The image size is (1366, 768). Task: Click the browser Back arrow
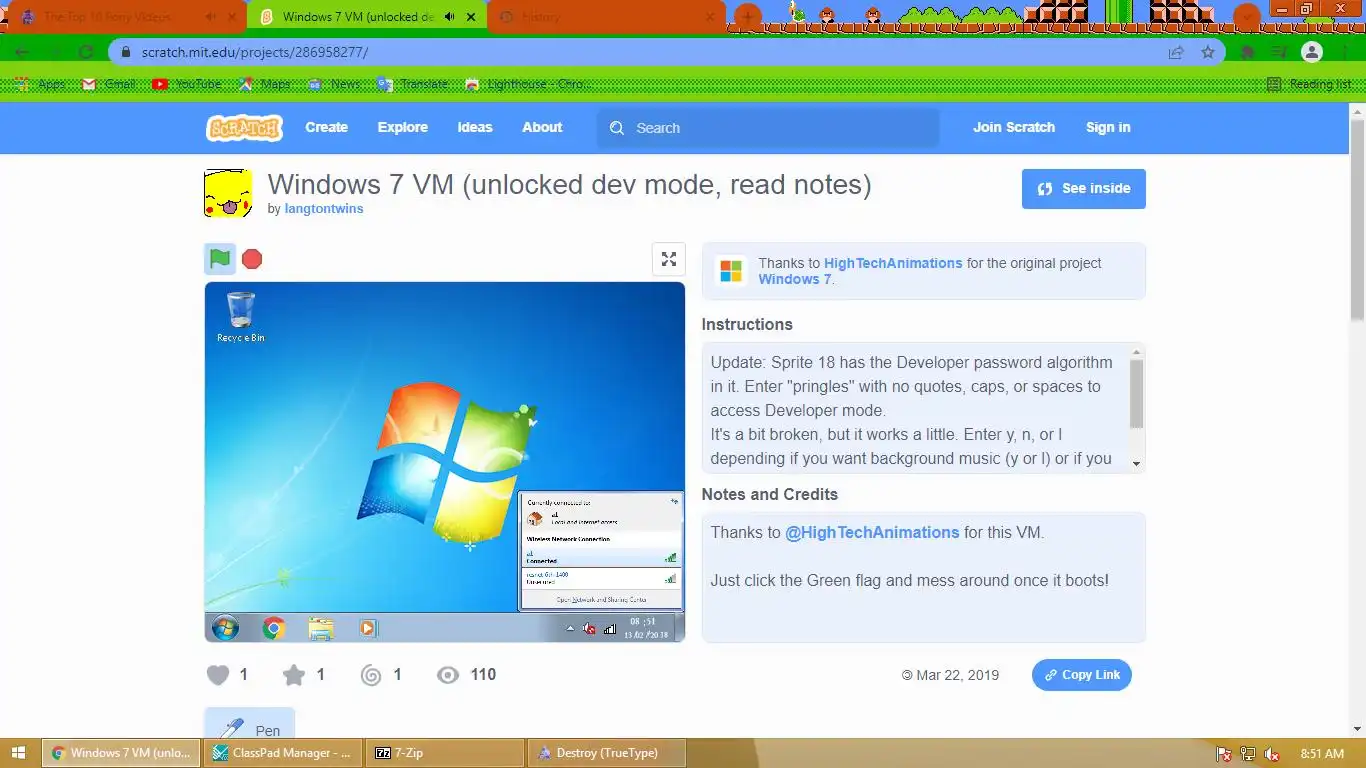pyautogui.click(x=22, y=52)
